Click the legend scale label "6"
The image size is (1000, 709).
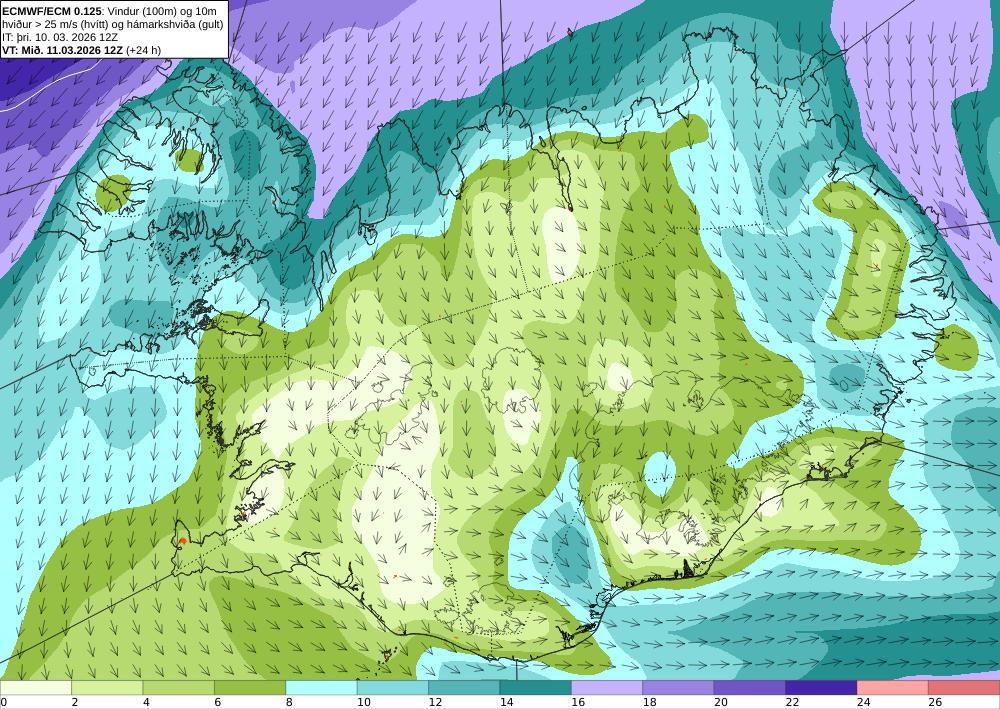(217, 702)
